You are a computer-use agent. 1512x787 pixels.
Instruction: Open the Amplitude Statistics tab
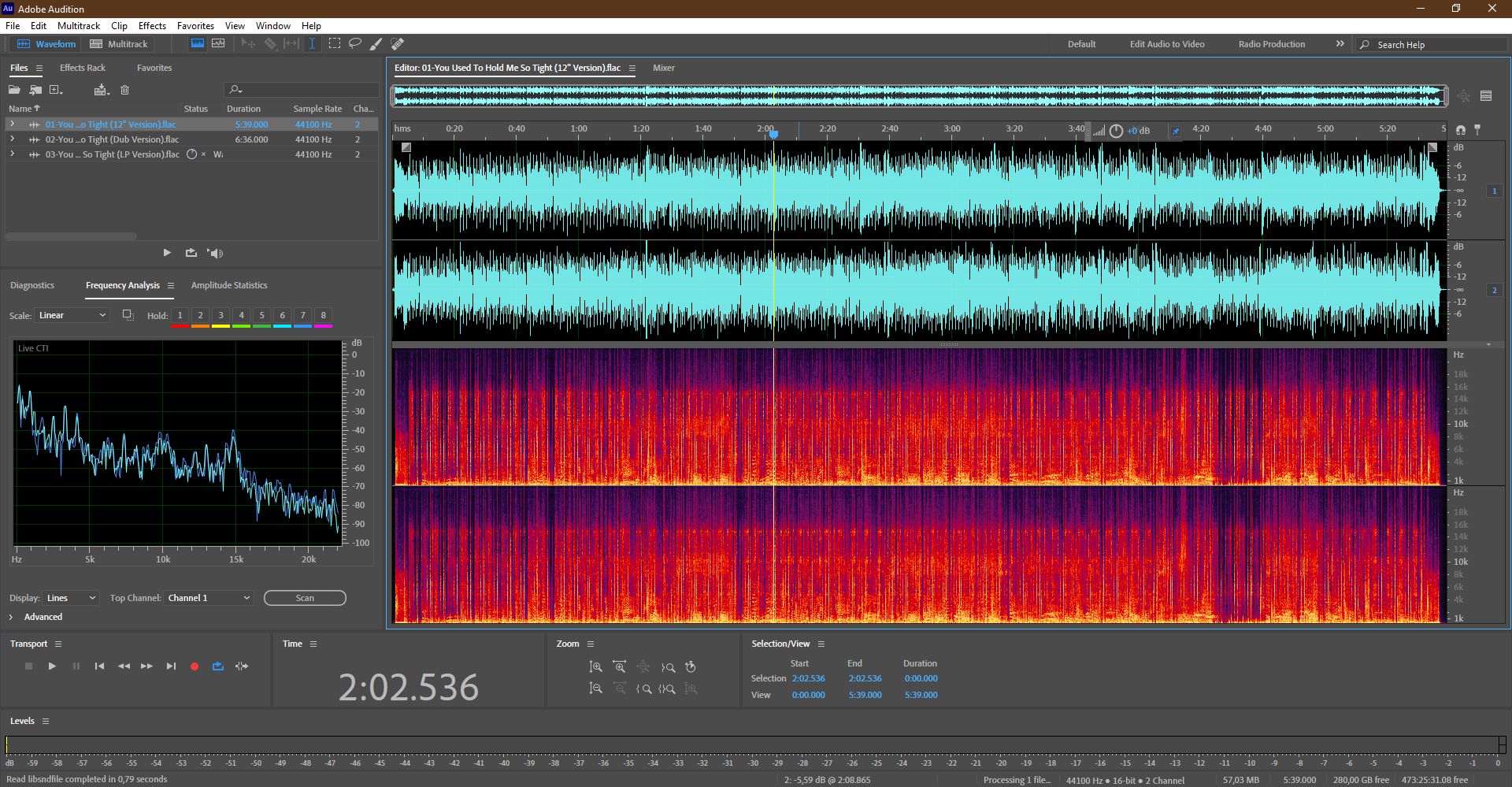229,285
